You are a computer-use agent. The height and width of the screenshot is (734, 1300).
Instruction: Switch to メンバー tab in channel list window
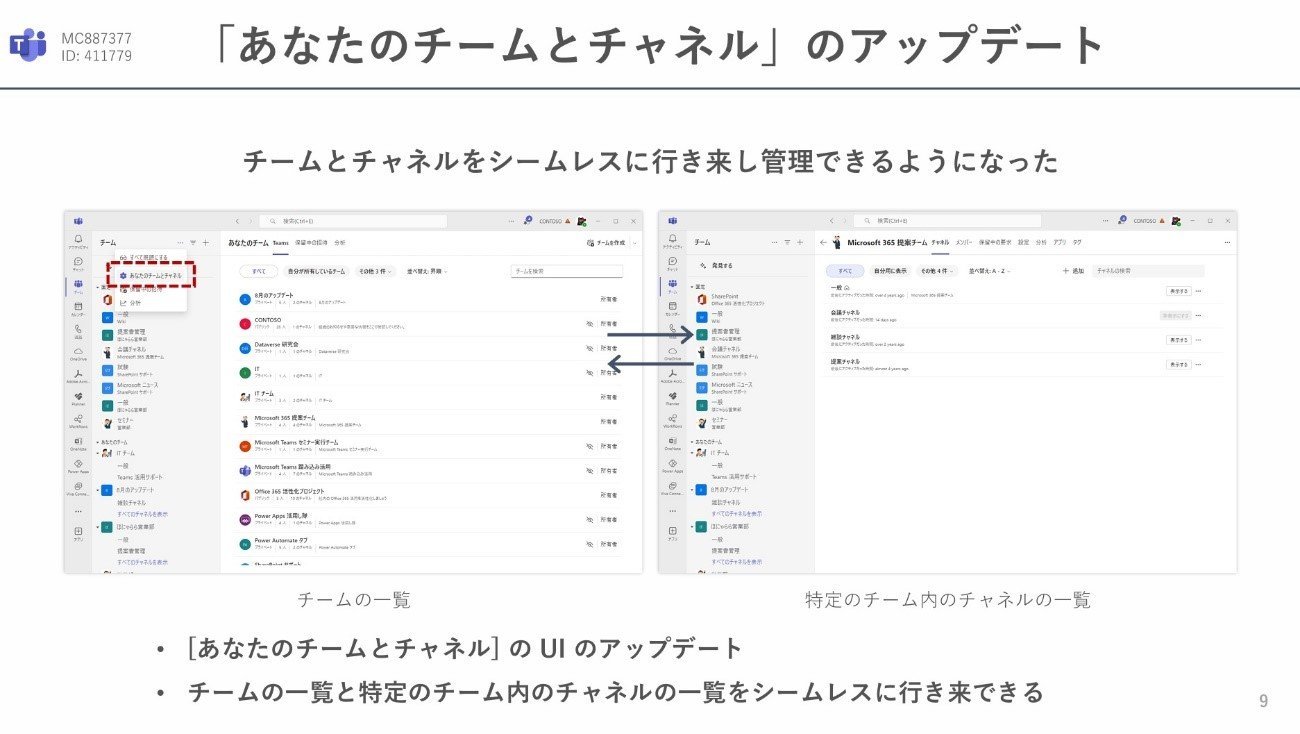tap(964, 242)
